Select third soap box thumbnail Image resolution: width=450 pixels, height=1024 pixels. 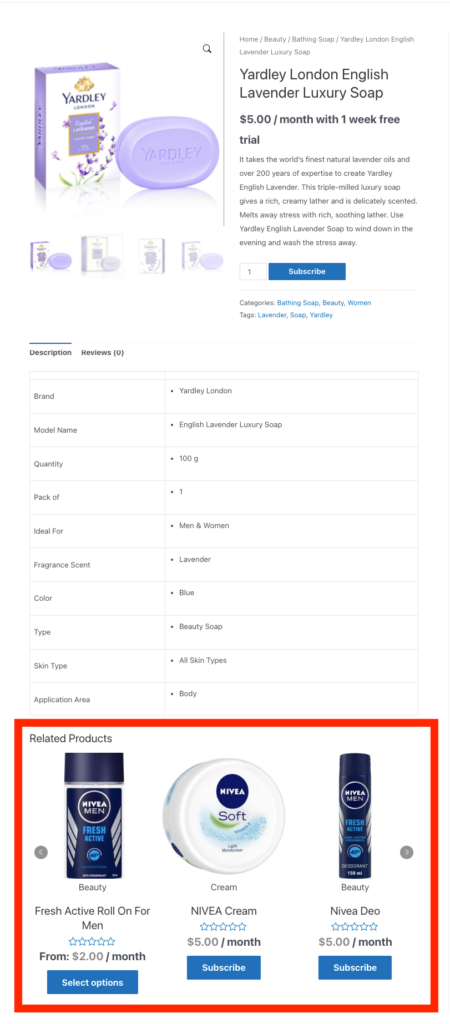152,256
